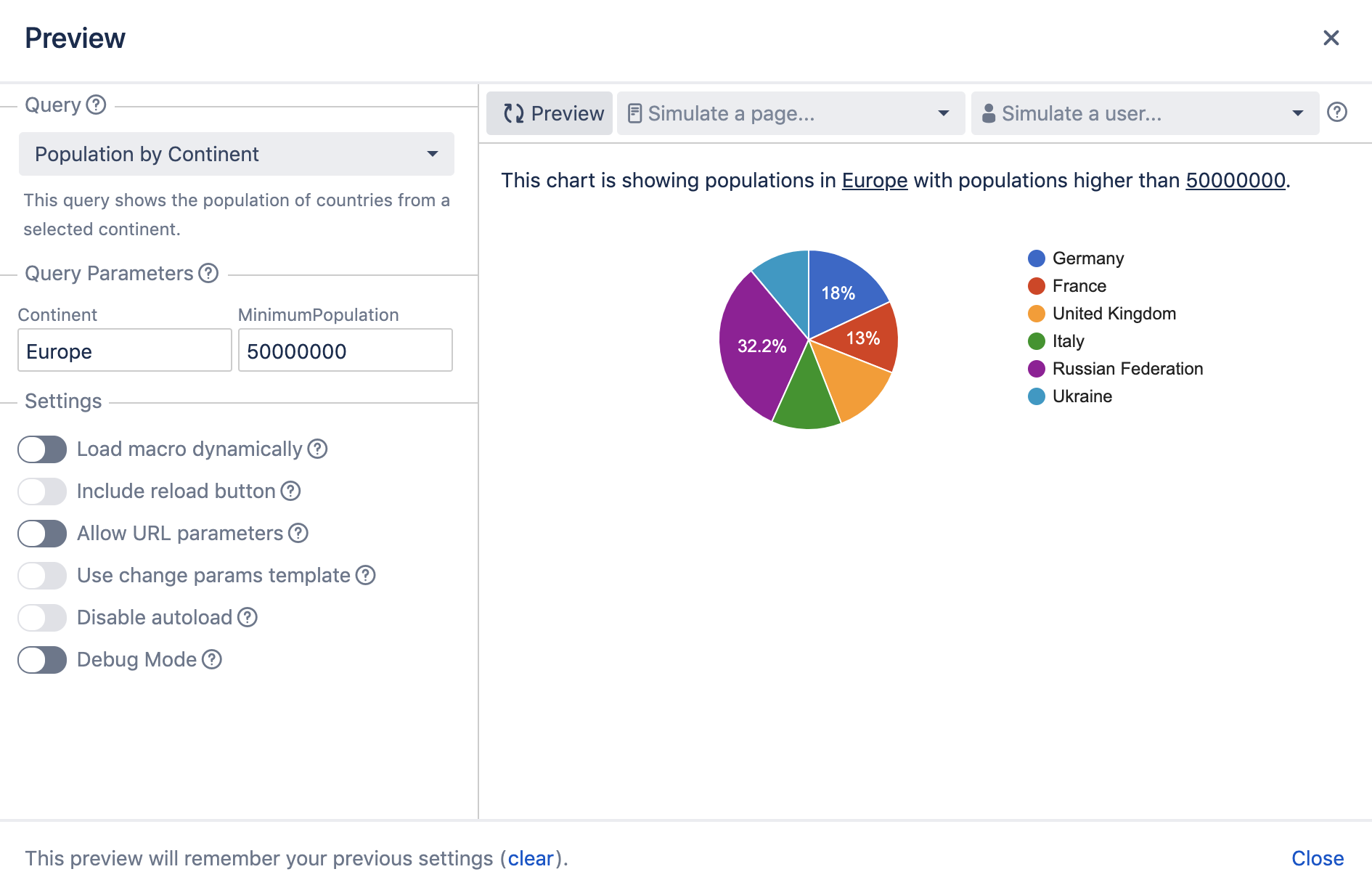Click France red legend swatch
This screenshot has height=893, width=1372.
click(x=1037, y=286)
